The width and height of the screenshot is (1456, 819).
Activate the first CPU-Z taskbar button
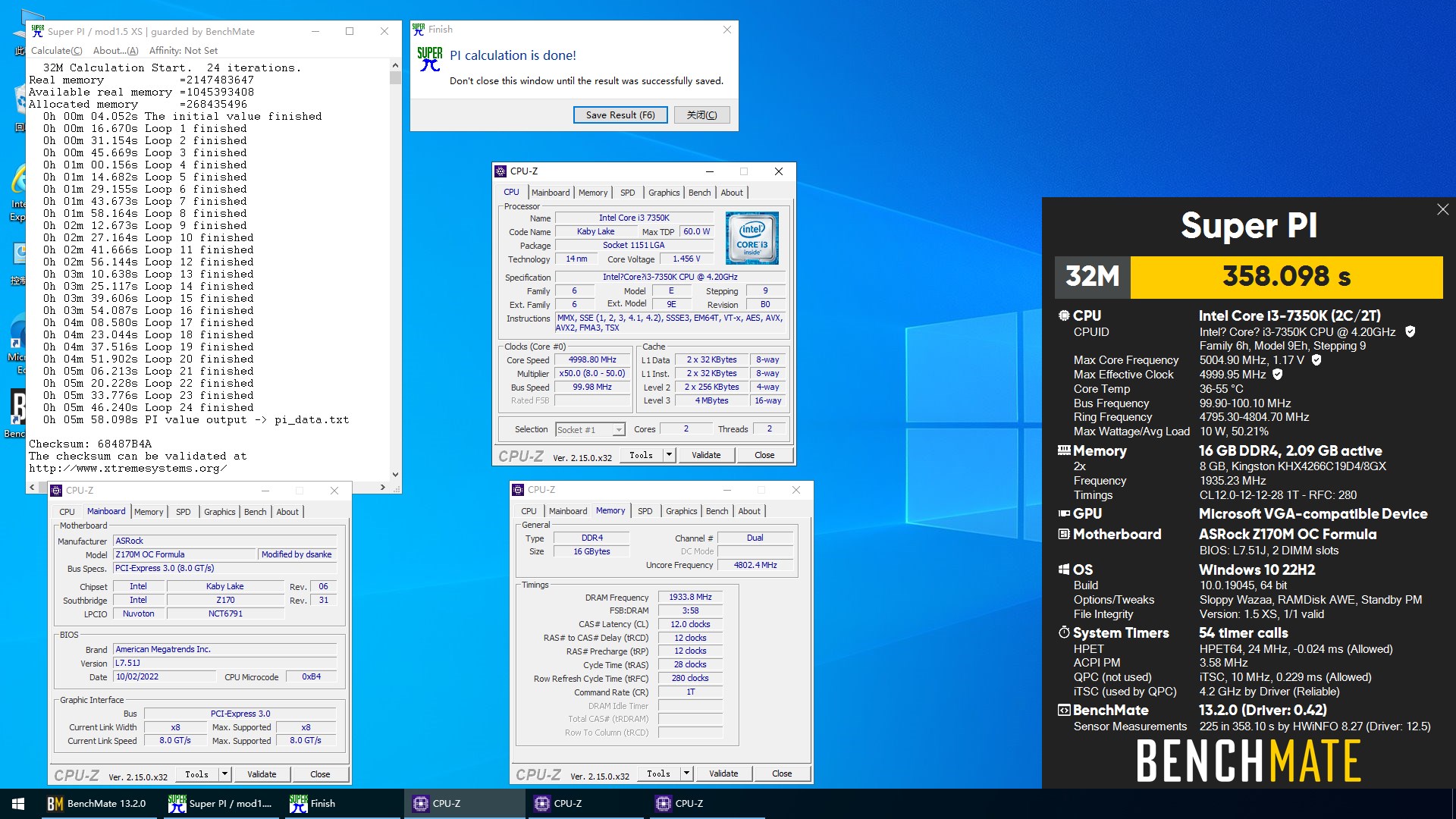point(464,804)
